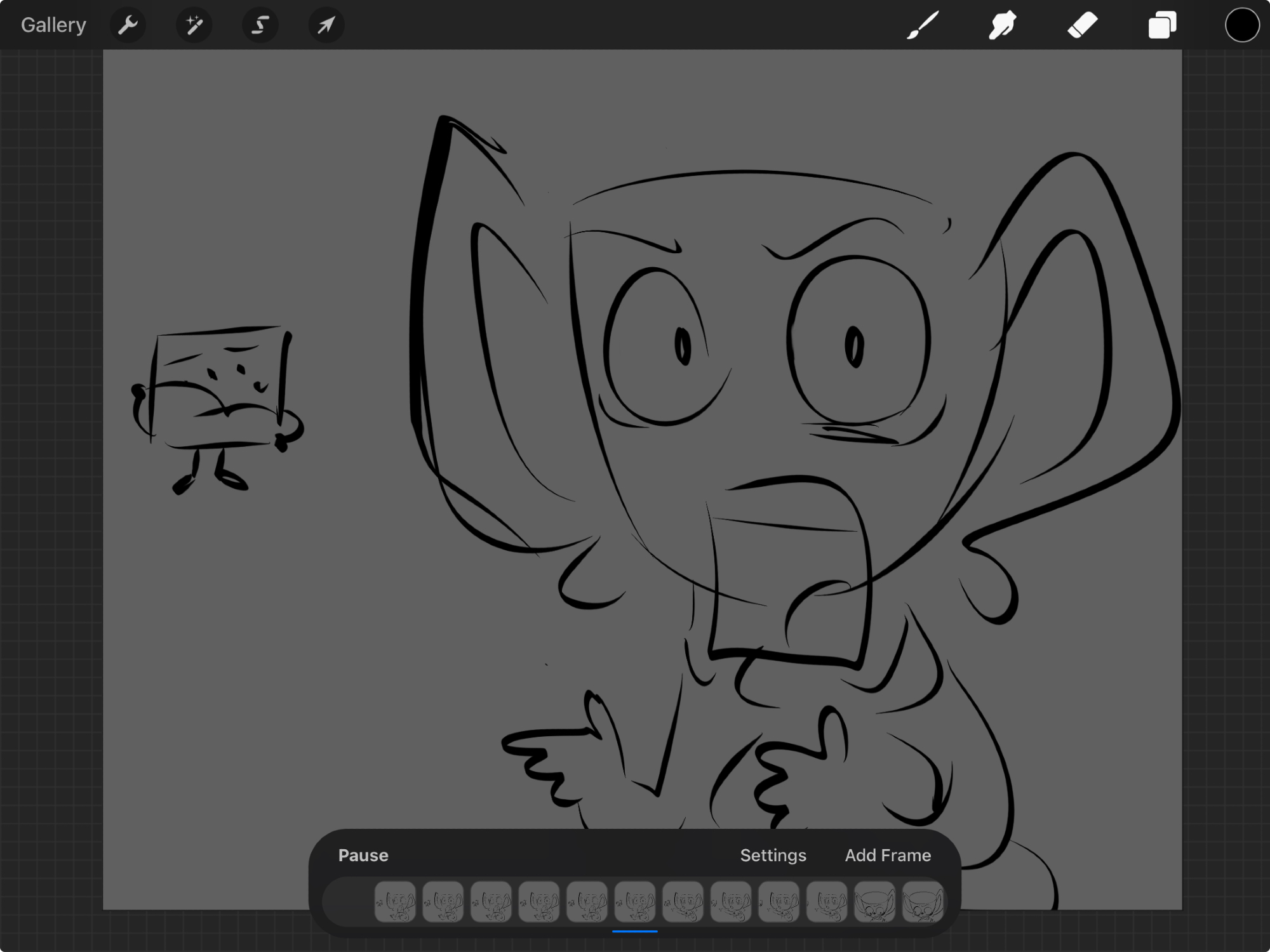The image size is (1270, 952).
Task: Open the Layers panel
Action: [x=1162, y=25]
